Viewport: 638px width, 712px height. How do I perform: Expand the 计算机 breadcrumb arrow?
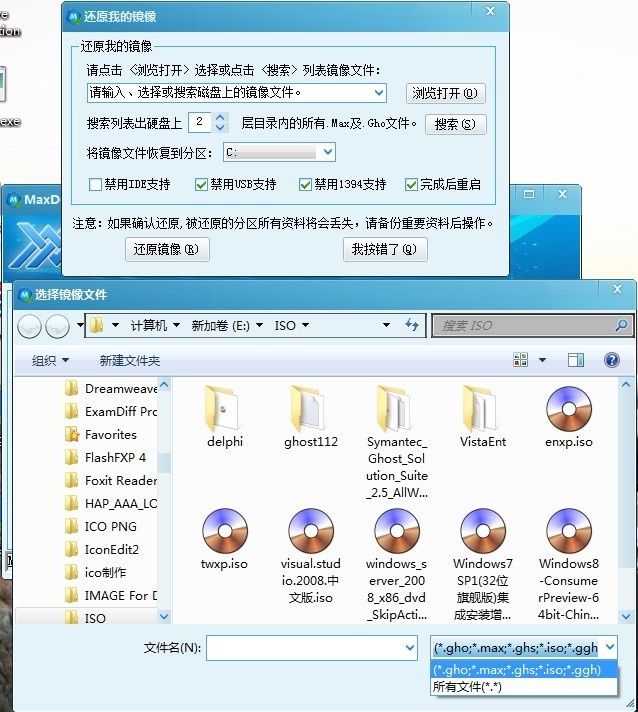click(177, 325)
